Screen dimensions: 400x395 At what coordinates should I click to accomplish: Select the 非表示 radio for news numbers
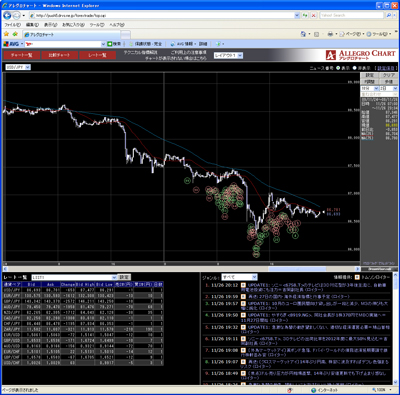pos(354,68)
